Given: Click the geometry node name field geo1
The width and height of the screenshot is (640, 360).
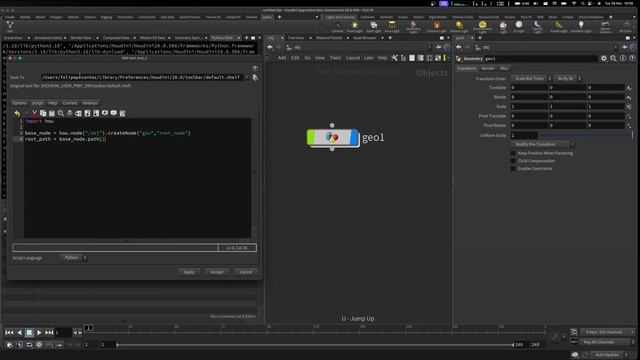Looking at the screenshot, I should (x=541, y=59).
